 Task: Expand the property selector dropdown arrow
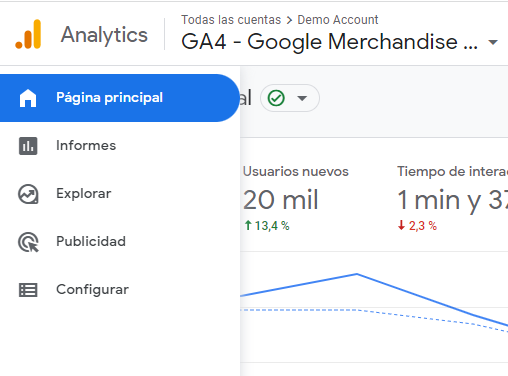(493, 42)
